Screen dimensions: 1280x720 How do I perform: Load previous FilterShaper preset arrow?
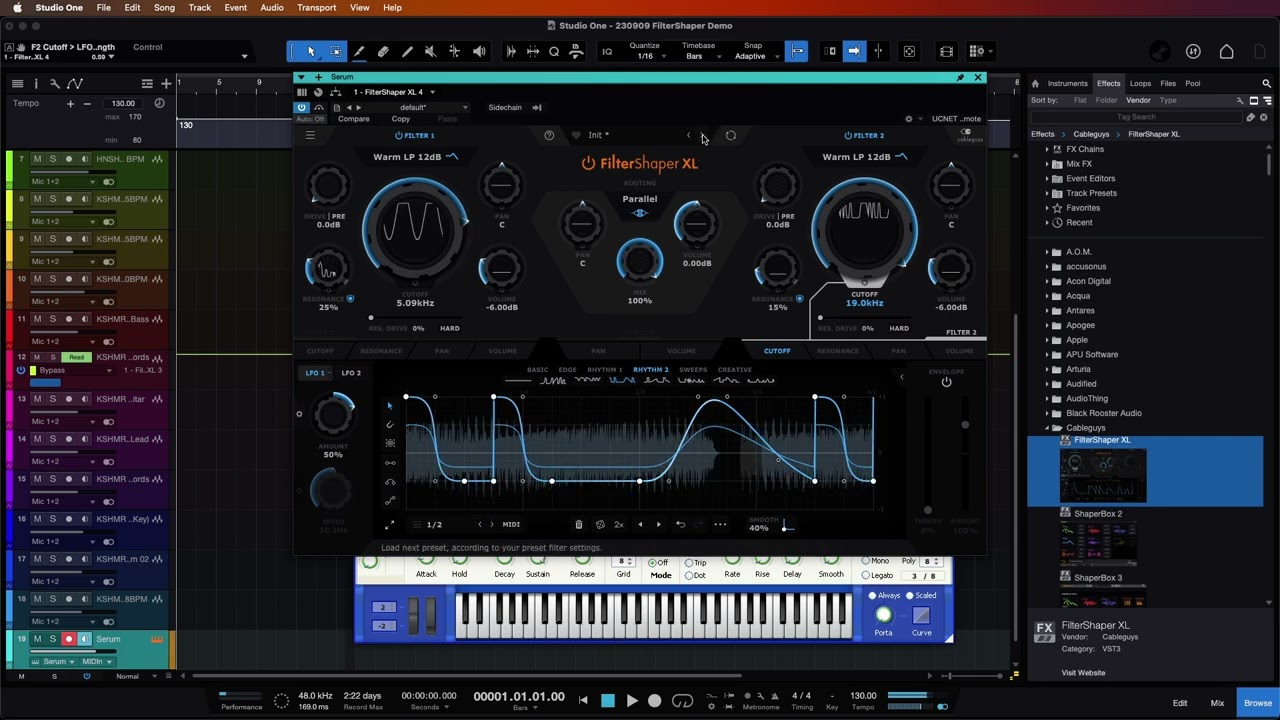click(x=688, y=135)
